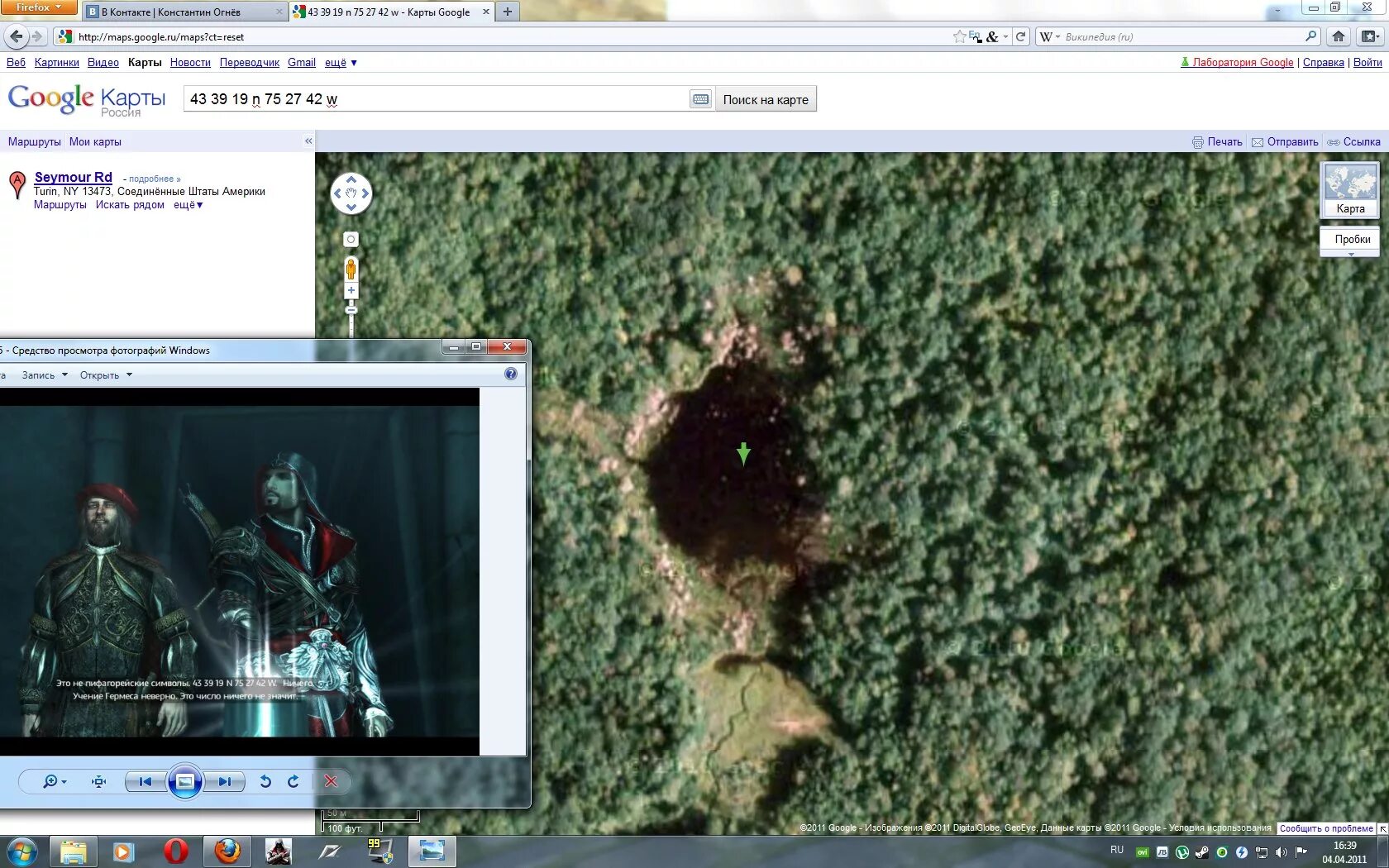Go back with the Firefox back arrow
1389x868 pixels.
[17, 36]
